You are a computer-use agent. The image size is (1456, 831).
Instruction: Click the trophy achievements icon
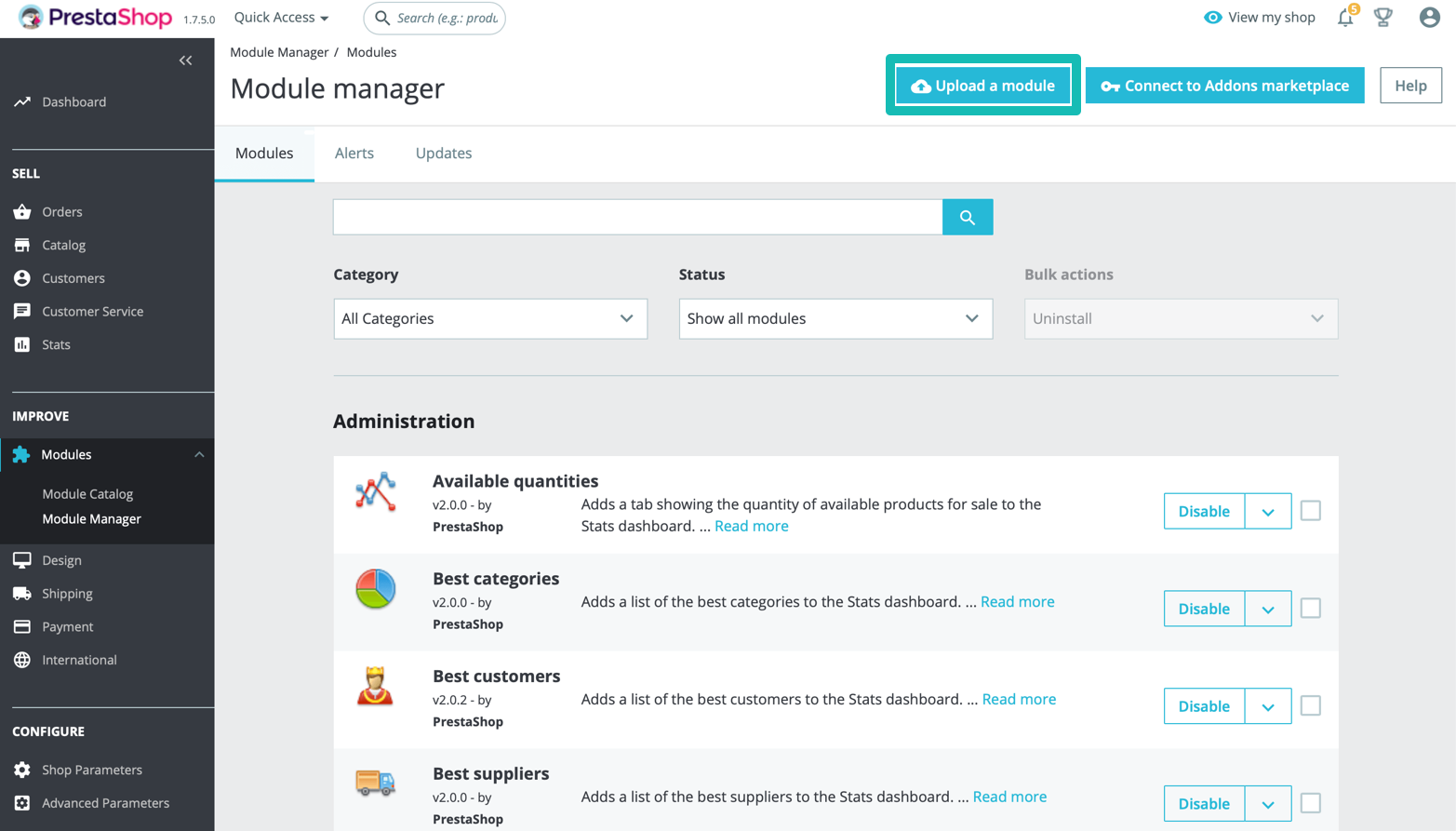point(1383,17)
